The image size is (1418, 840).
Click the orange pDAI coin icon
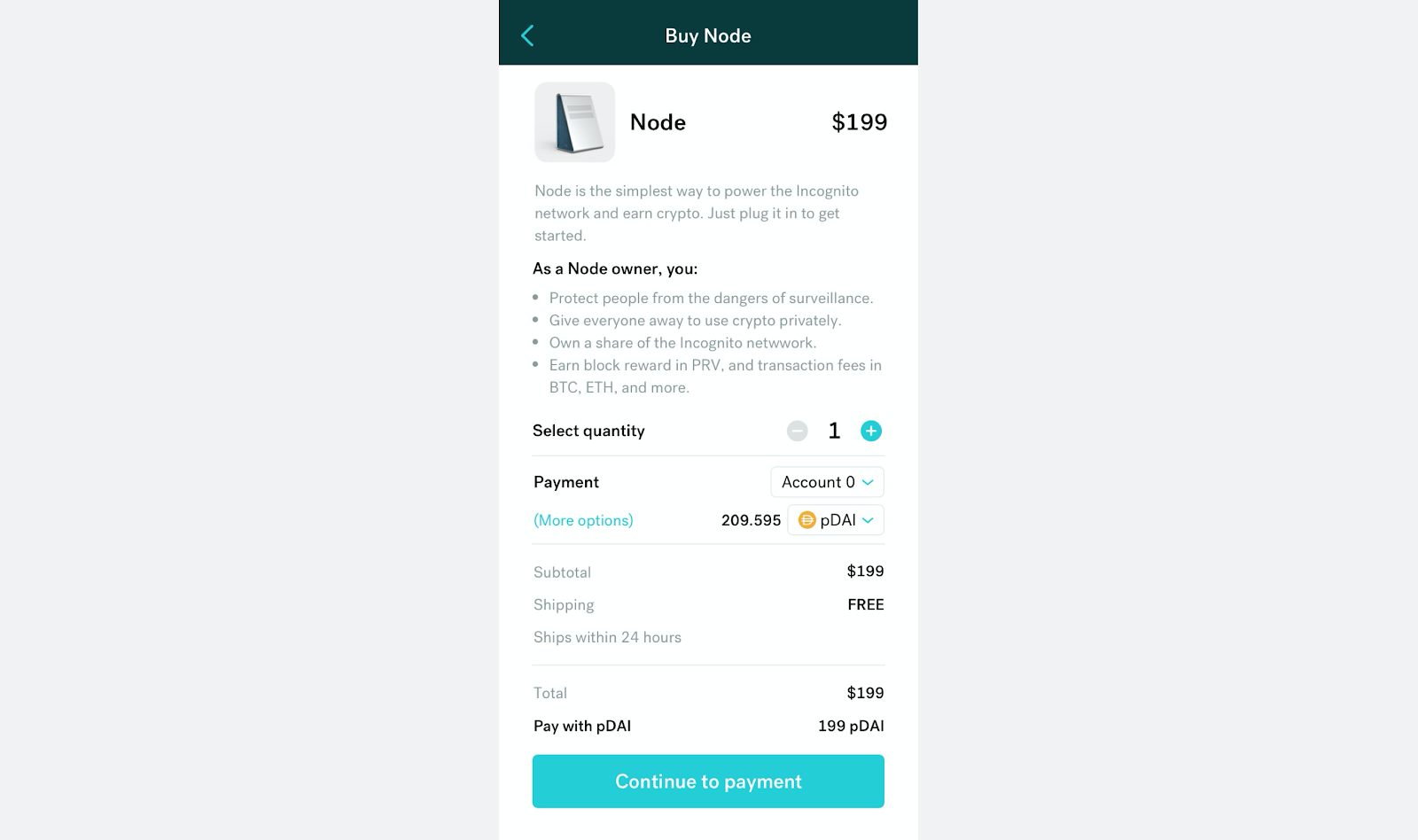[806, 520]
